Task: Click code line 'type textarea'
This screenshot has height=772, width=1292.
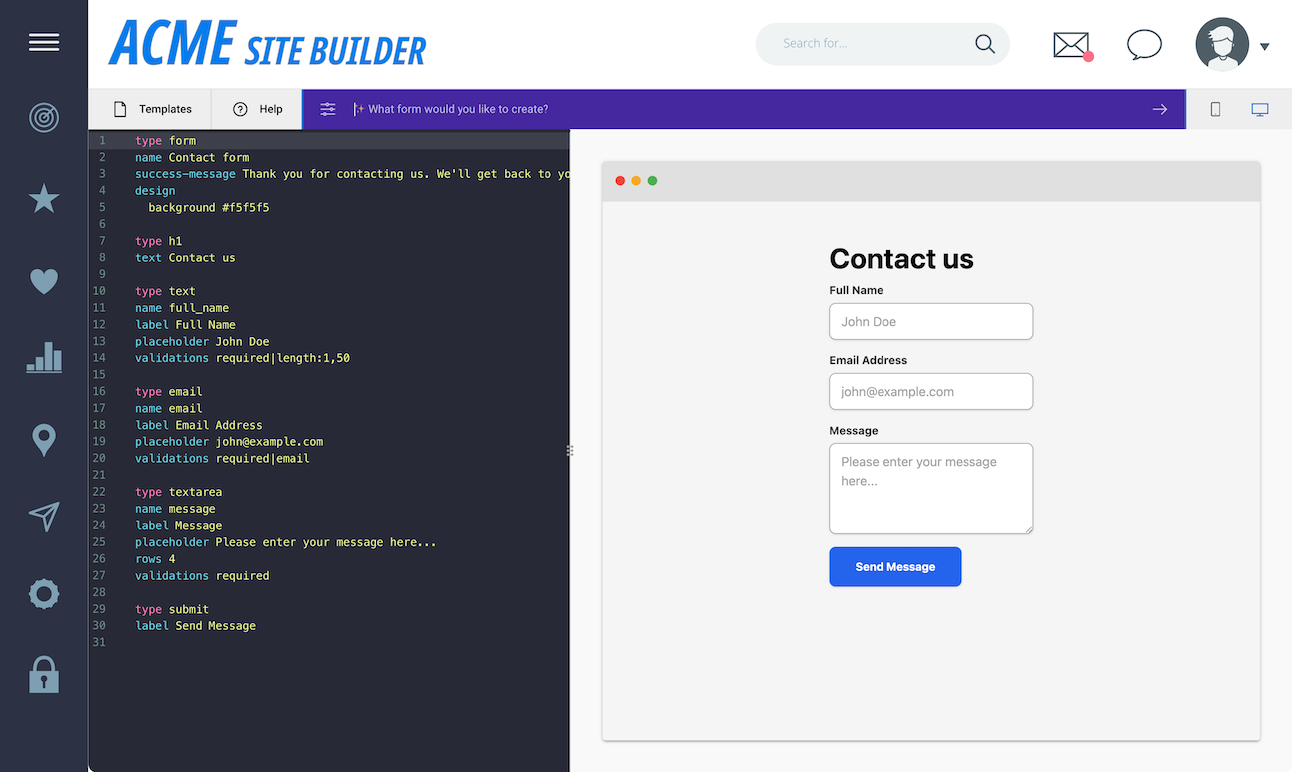Action: pyautogui.click(x=179, y=492)
